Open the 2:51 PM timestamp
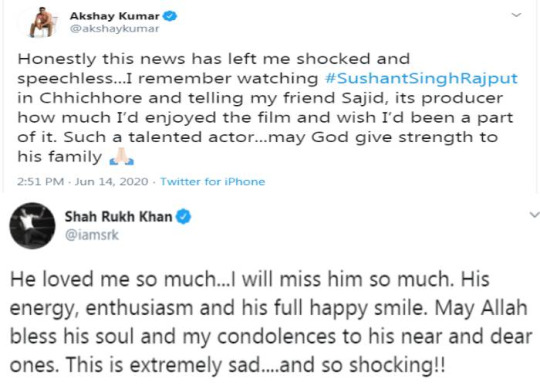 tap(41, 181)
